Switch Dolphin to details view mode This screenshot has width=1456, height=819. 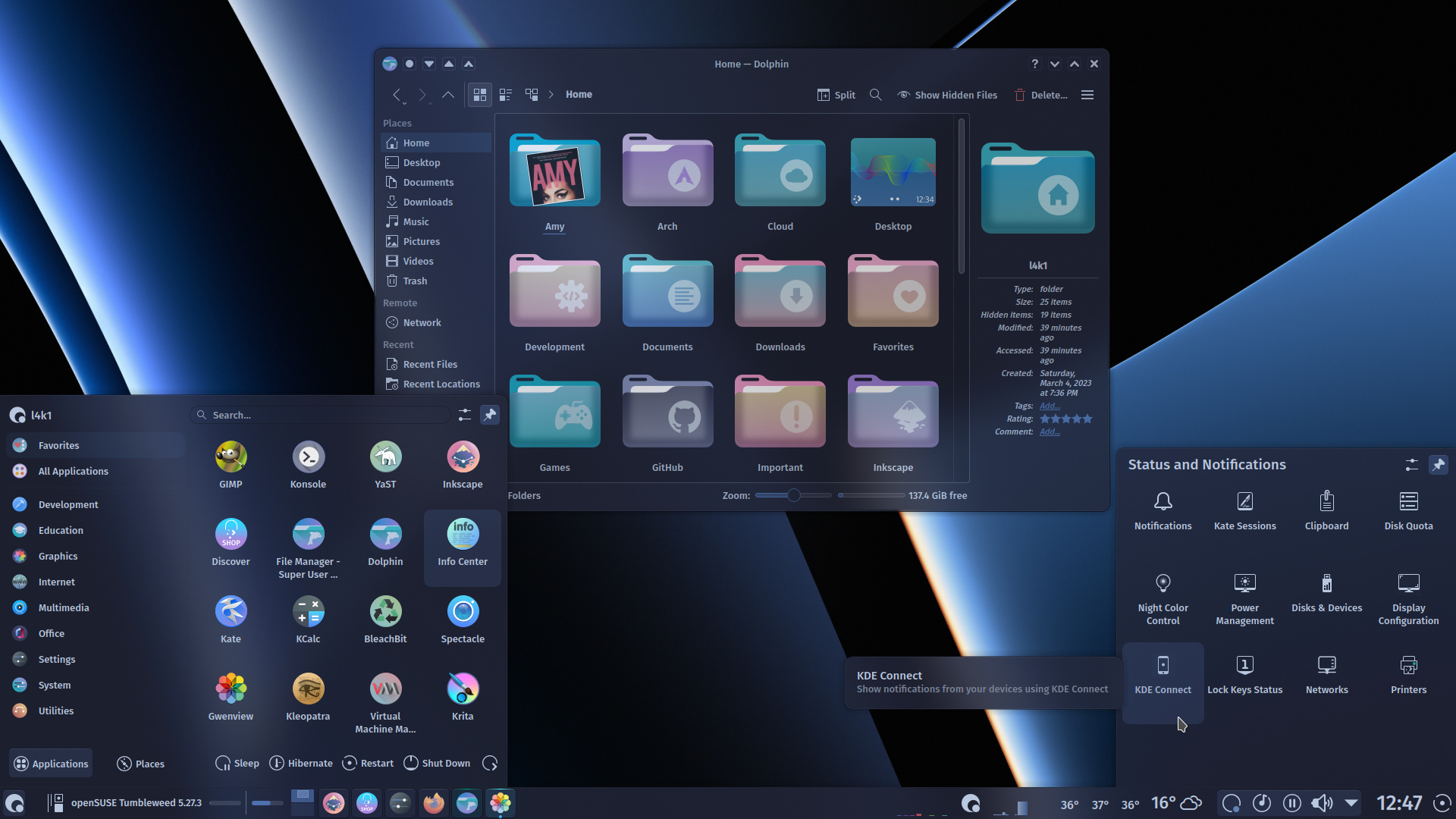(x=531, y=95)
